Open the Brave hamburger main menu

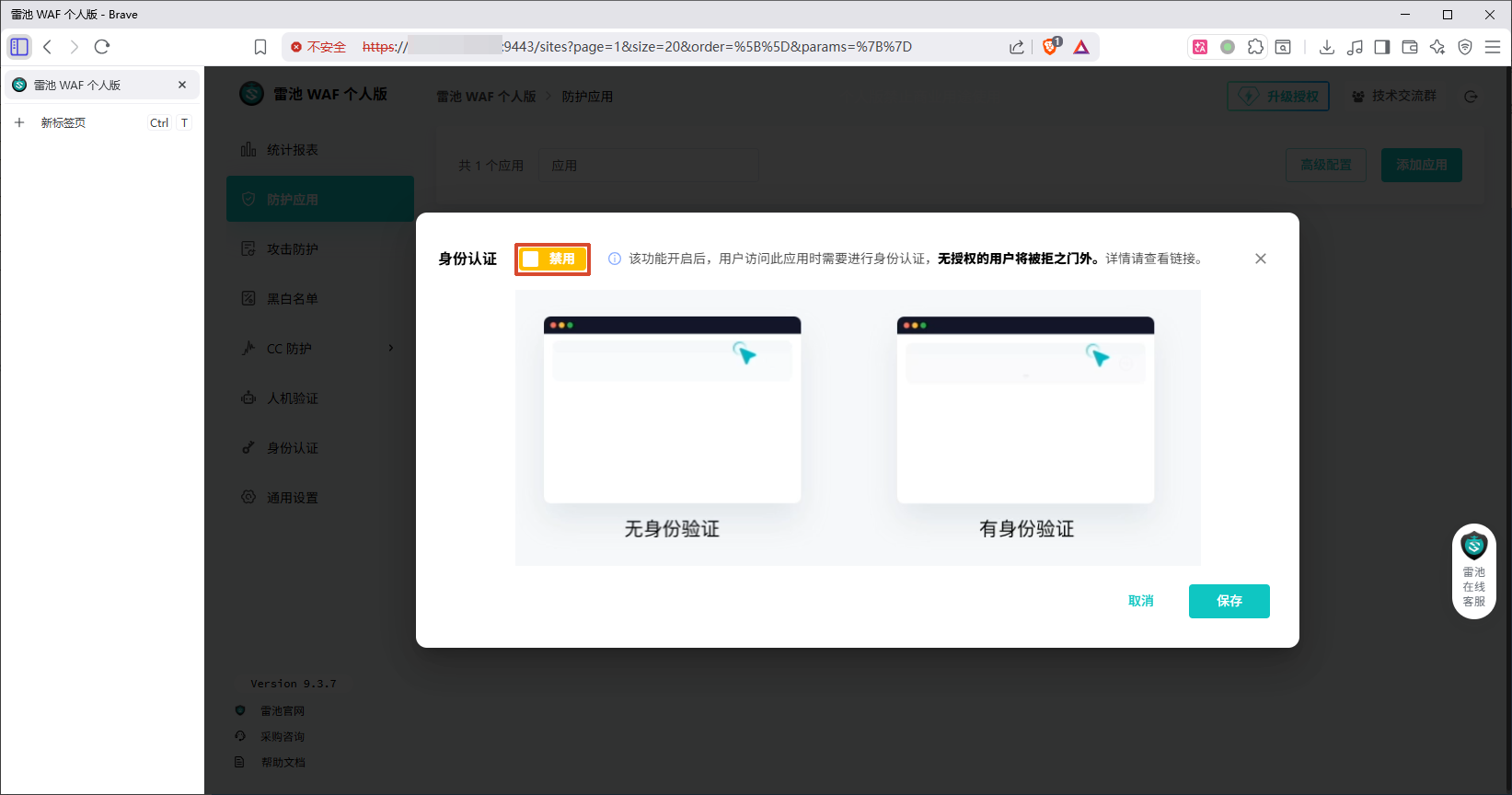tap(1493, 47)
